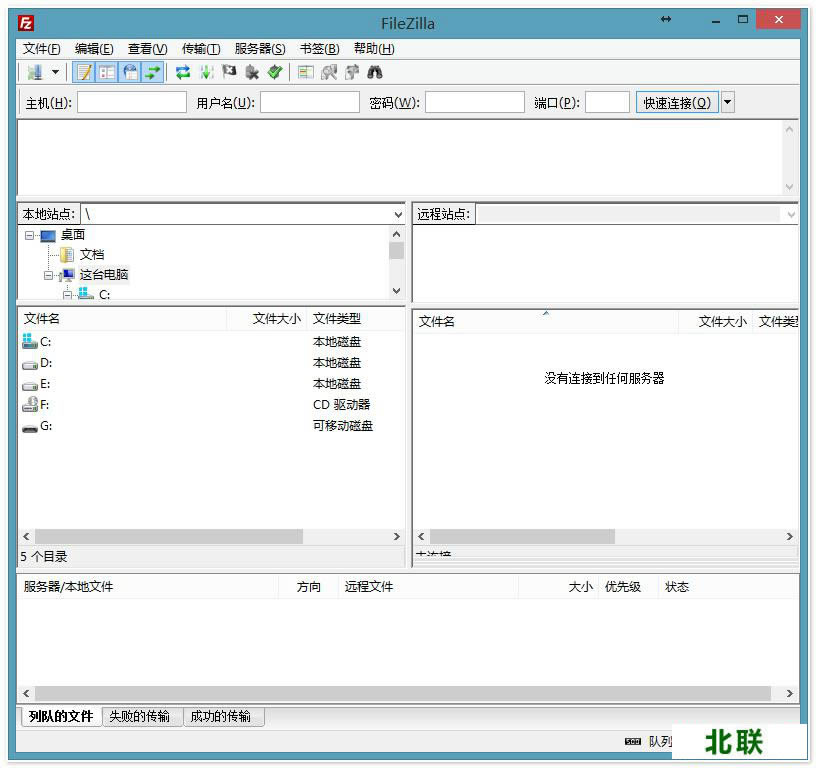Focus the 端口 port field
816x768 pixels.
(607, 103)
